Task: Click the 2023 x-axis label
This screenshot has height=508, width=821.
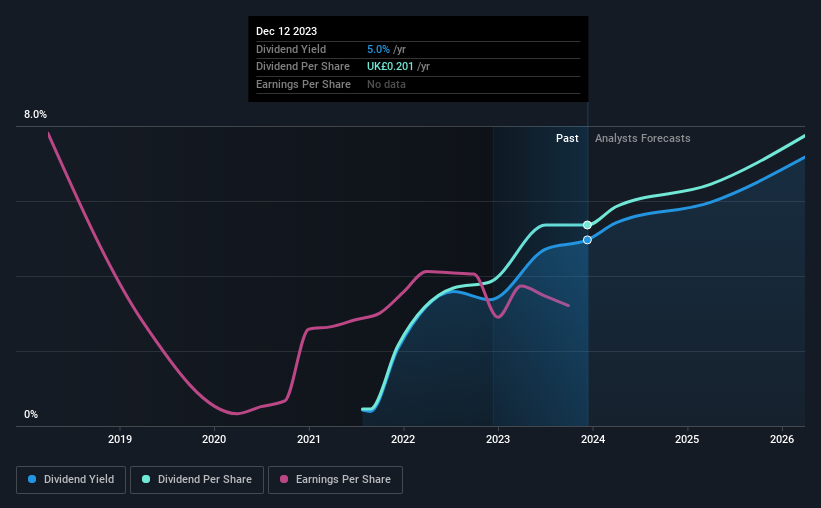Action: (x=498, y=439)
